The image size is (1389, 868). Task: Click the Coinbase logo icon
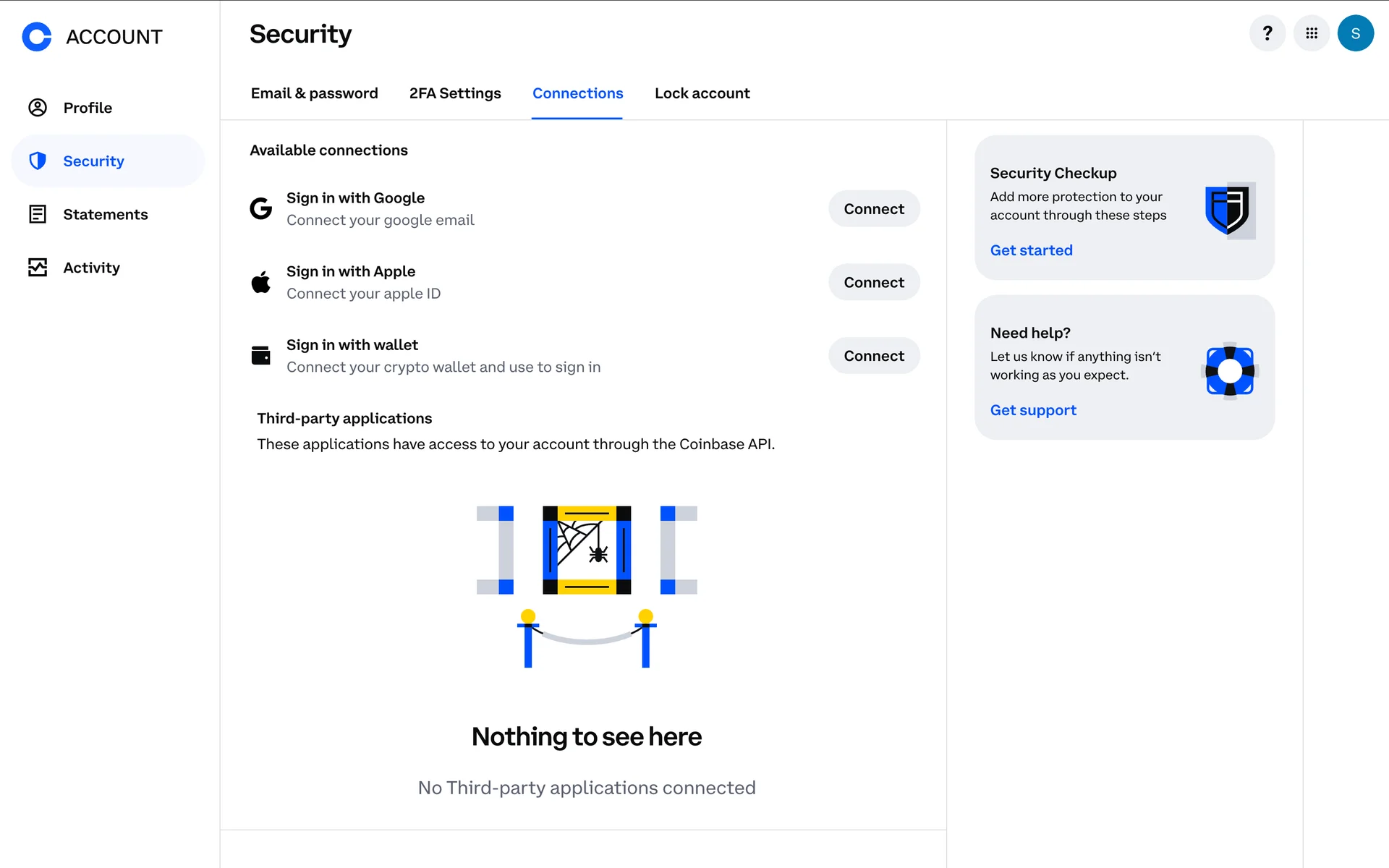[37, 36]
